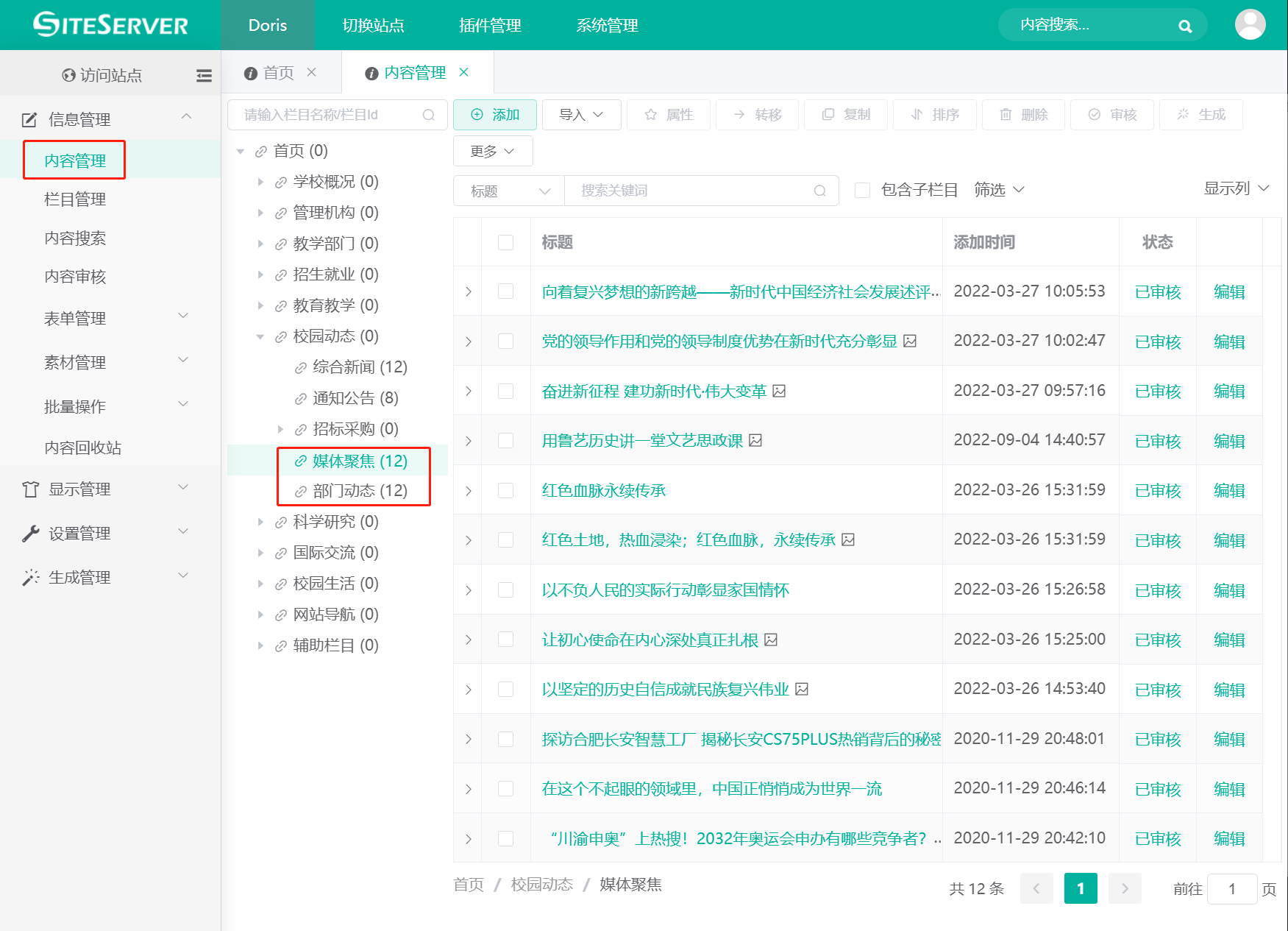Close the 首页 tab
The width and height of the screenshot is (1288, 931).
click(x=312, y=72)
